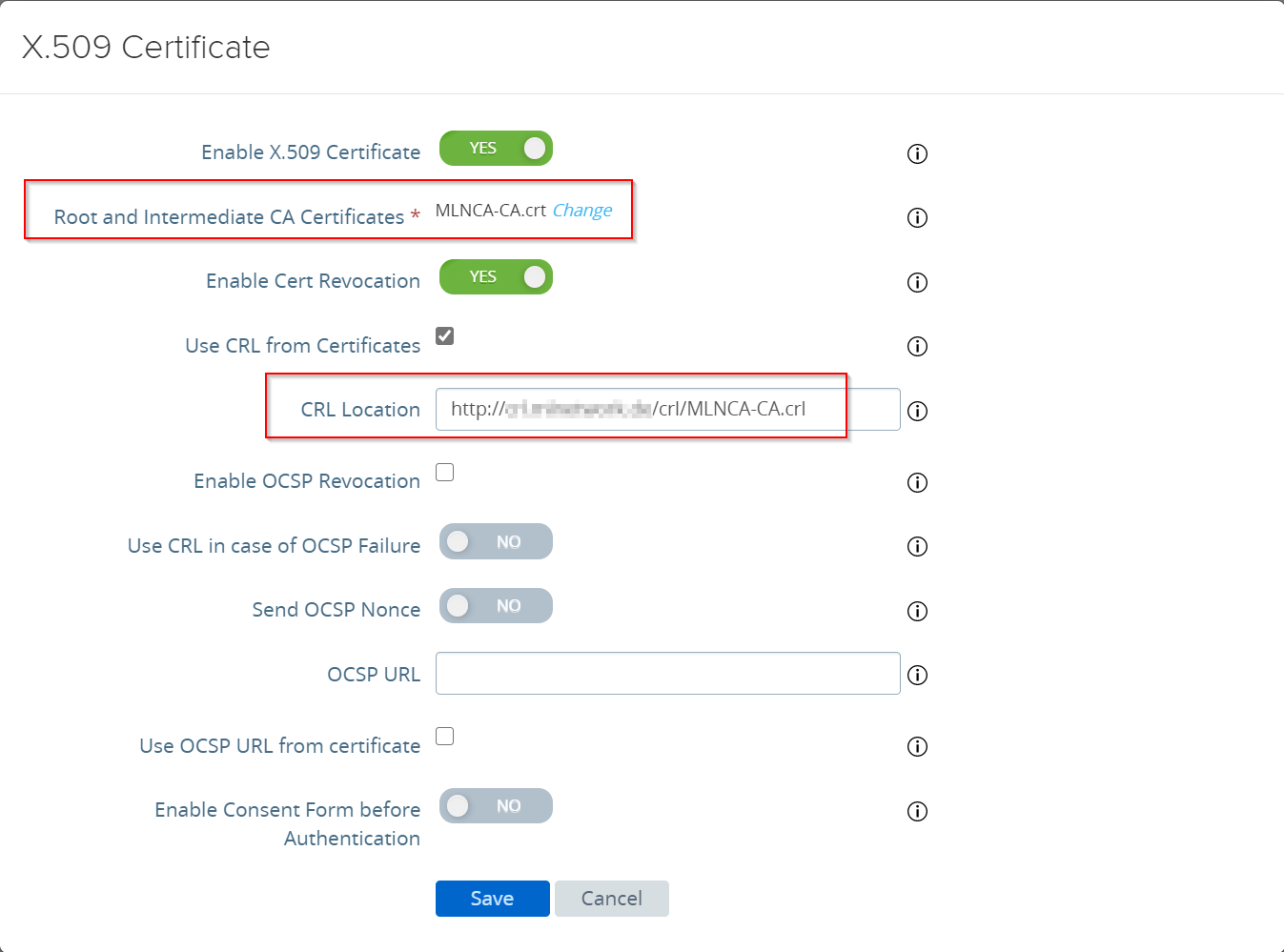Show info for Enable OCSP Revocation
Image resolution: width=1284 pixels, height=952 pixels.
point(917,482)
